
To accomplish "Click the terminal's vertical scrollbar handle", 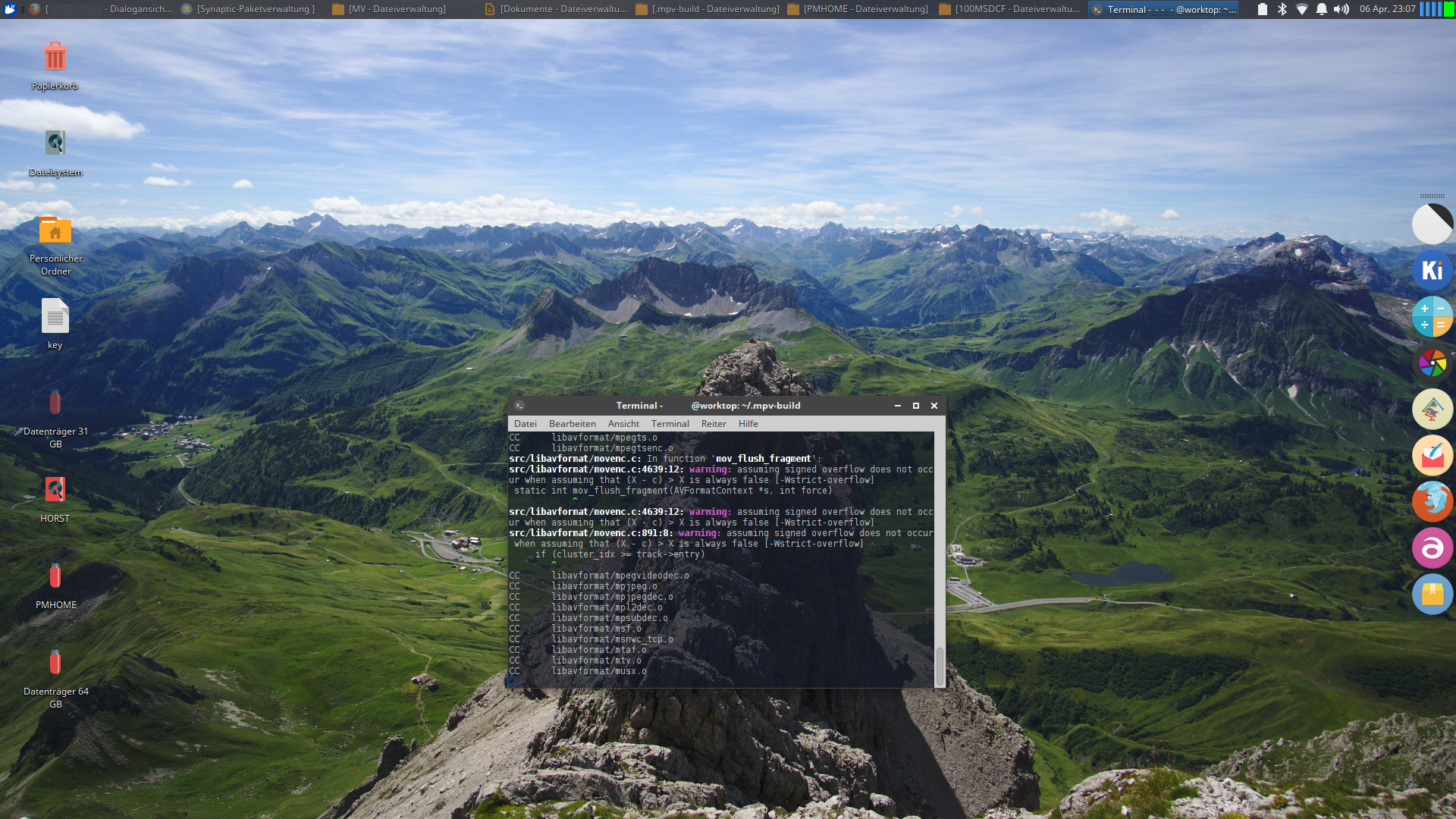I will [940, 666].
